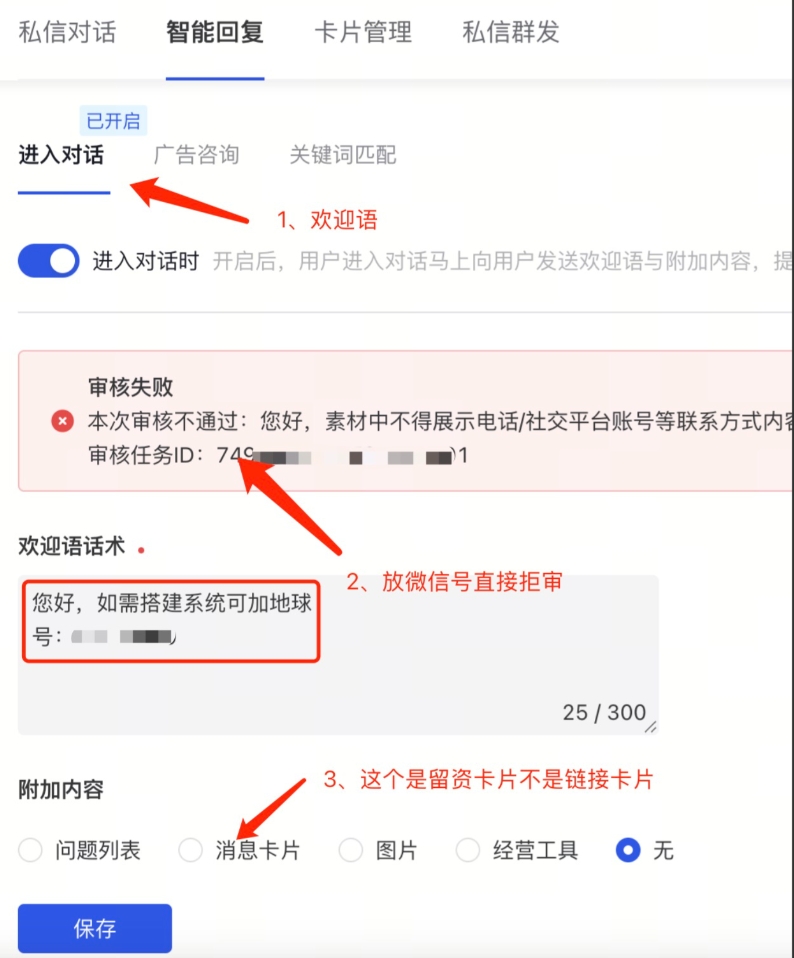Viewport: 794px width, 958px height.
Task: Open the 私信群发 tab
Action: pyautogui.click(x=511, y=32)
